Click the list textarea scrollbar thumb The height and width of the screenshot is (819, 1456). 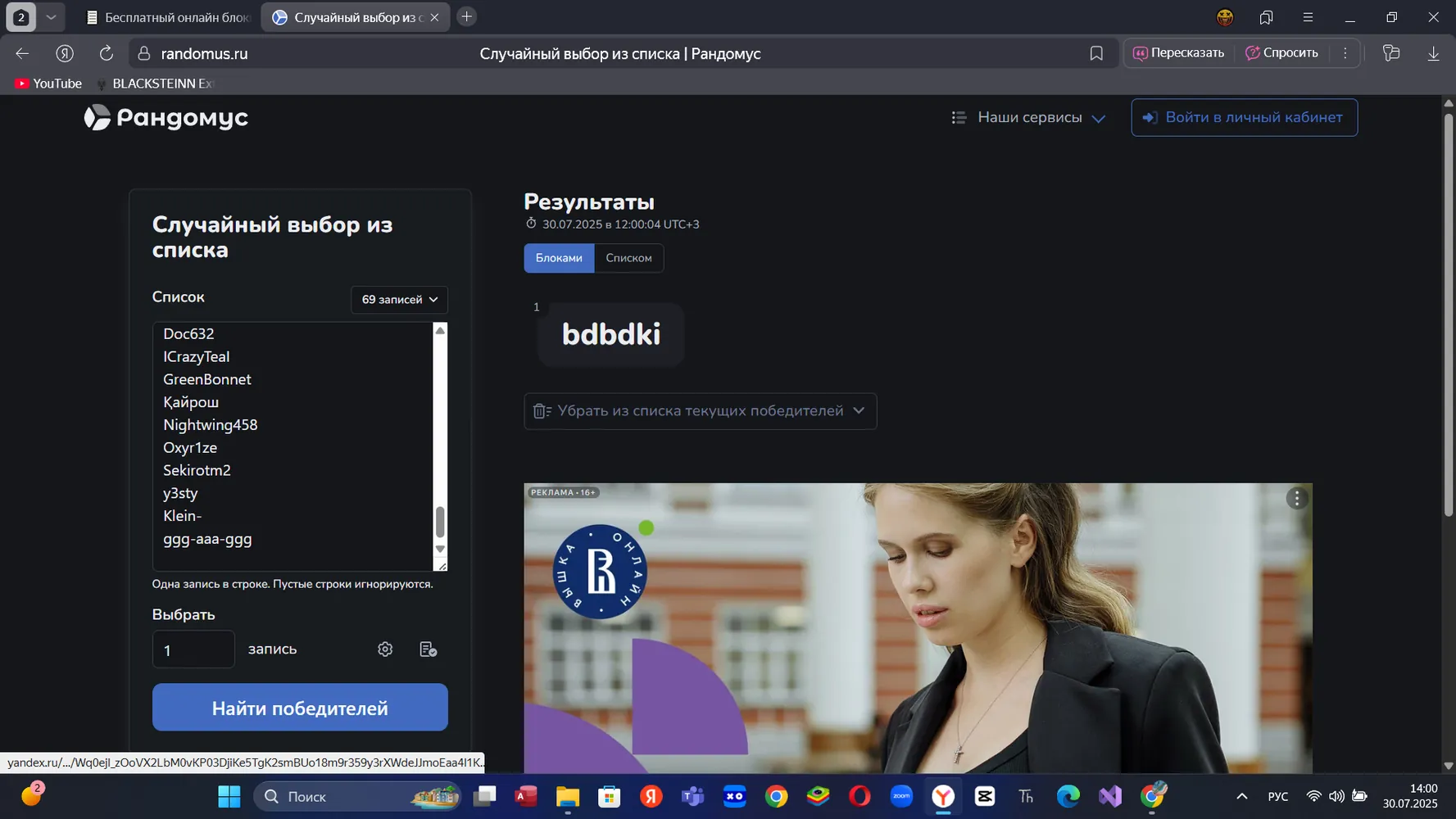(x=440, y=522)
